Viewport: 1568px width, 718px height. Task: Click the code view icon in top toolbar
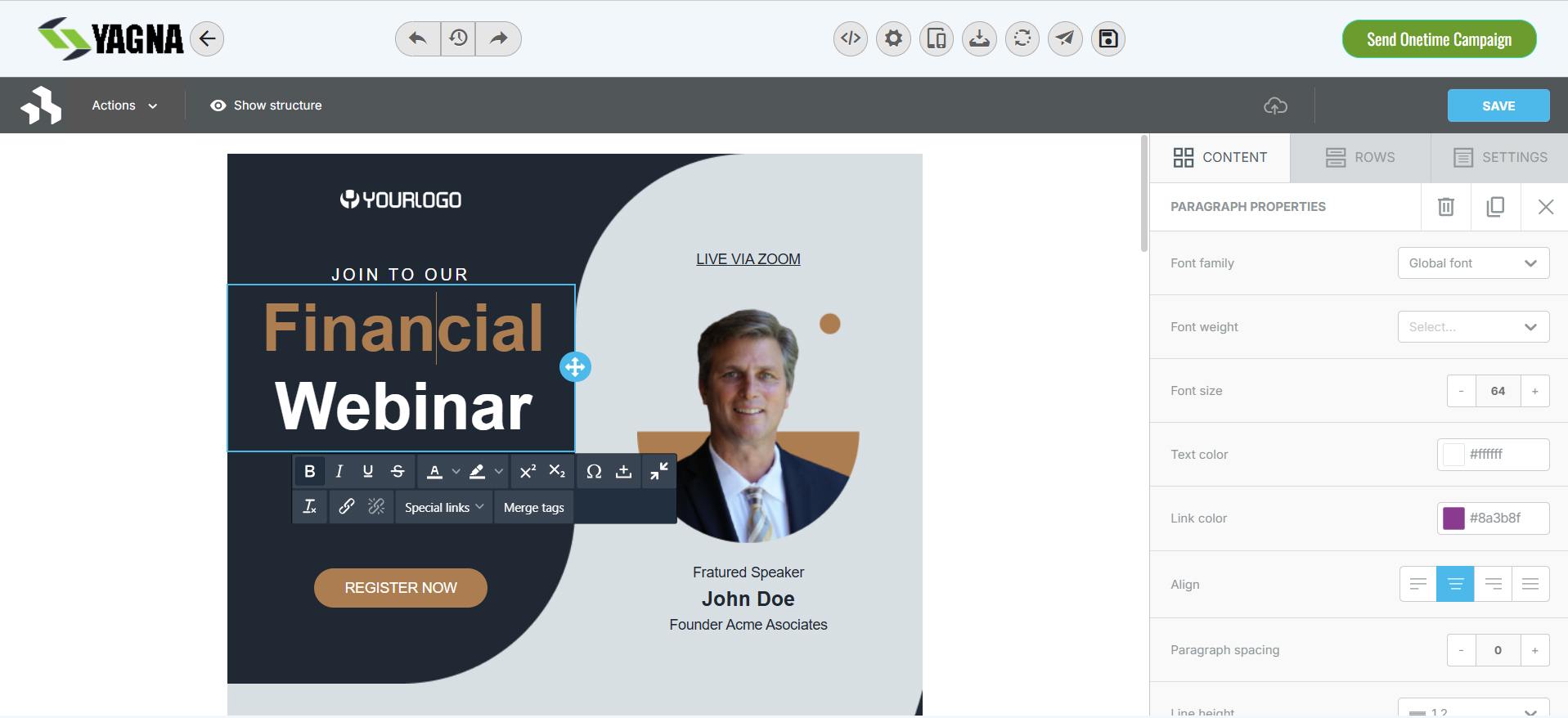(x=851, y=38)
